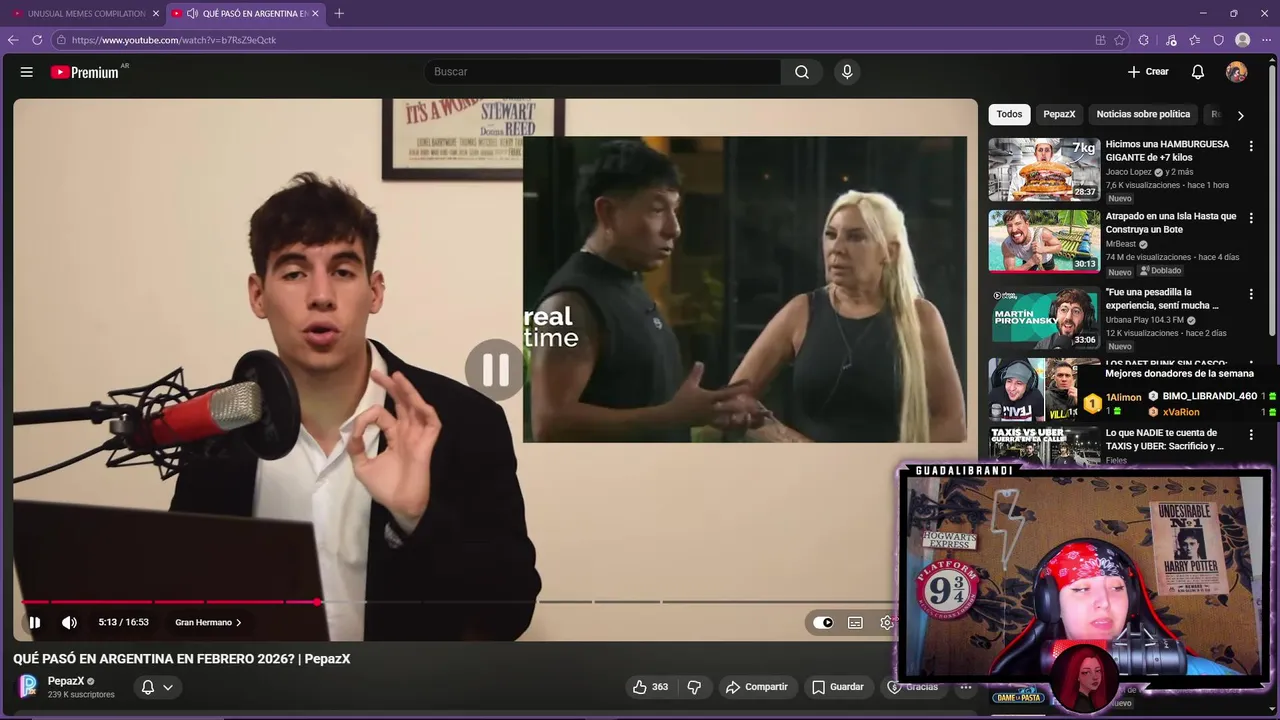The height and width of the screenshot is (720, 1280).
Task: Open browser profile avatar icon
Action: click(1243, 40)
